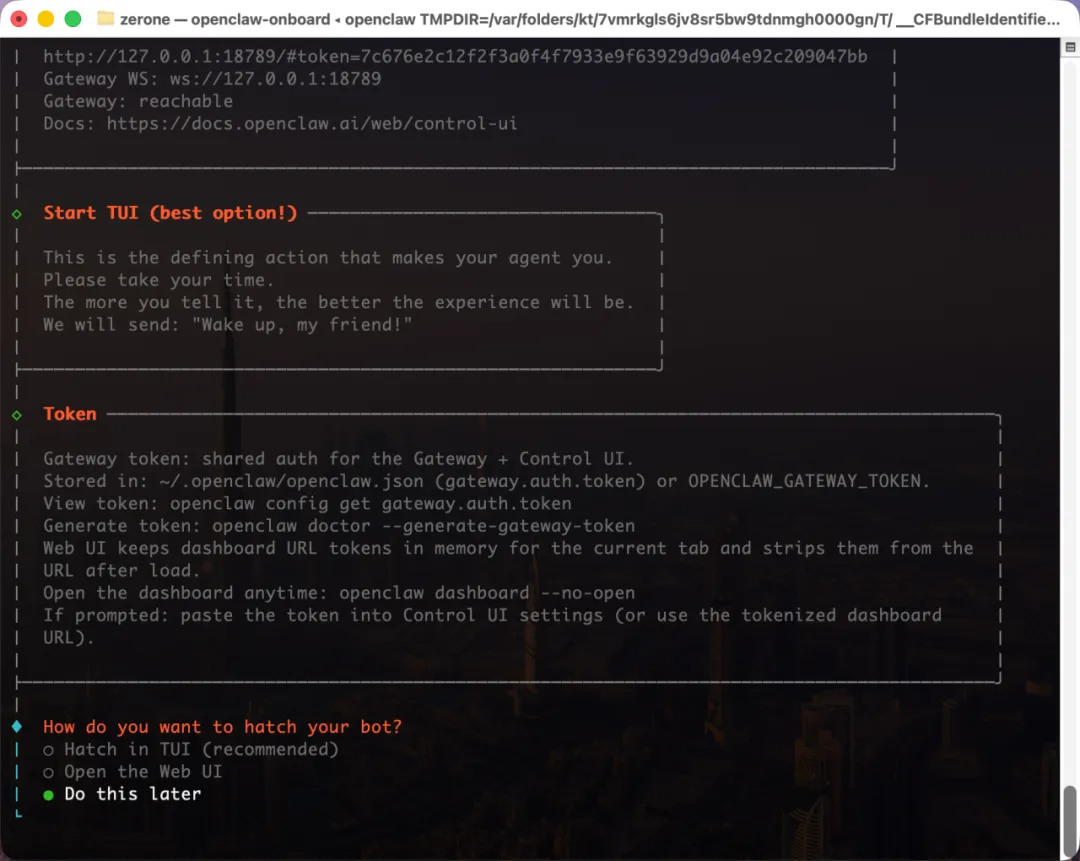The image size is (1080, 861).
Task: Open the docs.openclaw.ai control-ui link
Action: tap(311, 123)
